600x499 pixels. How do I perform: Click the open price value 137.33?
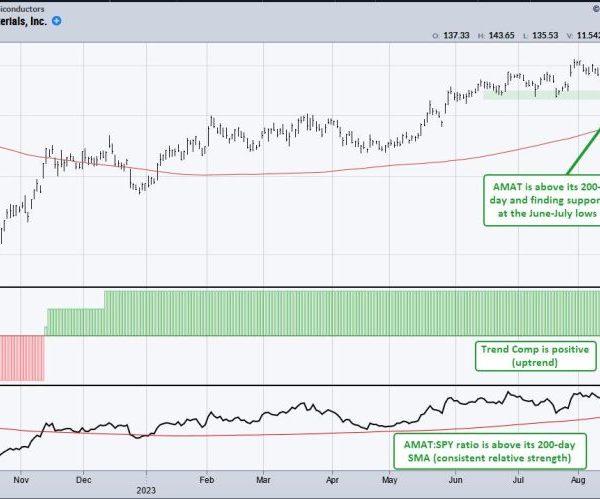pyautogui.click(x=456, y=35)
